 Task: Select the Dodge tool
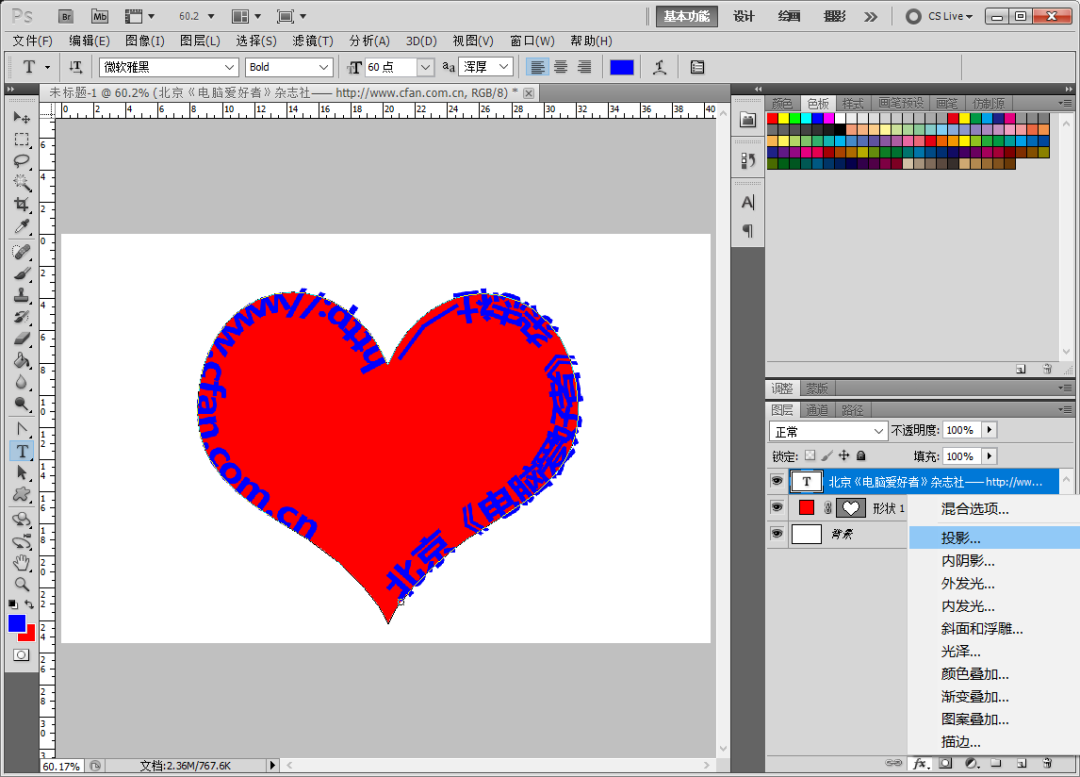(21, 404)
